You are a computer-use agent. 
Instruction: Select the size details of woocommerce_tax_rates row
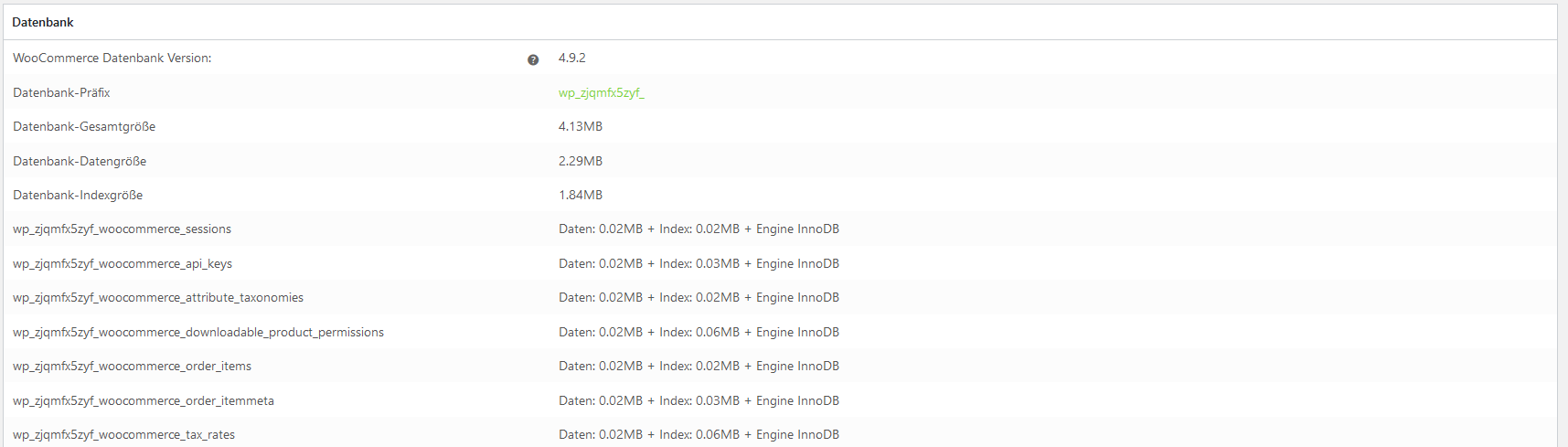coord(699,434)
